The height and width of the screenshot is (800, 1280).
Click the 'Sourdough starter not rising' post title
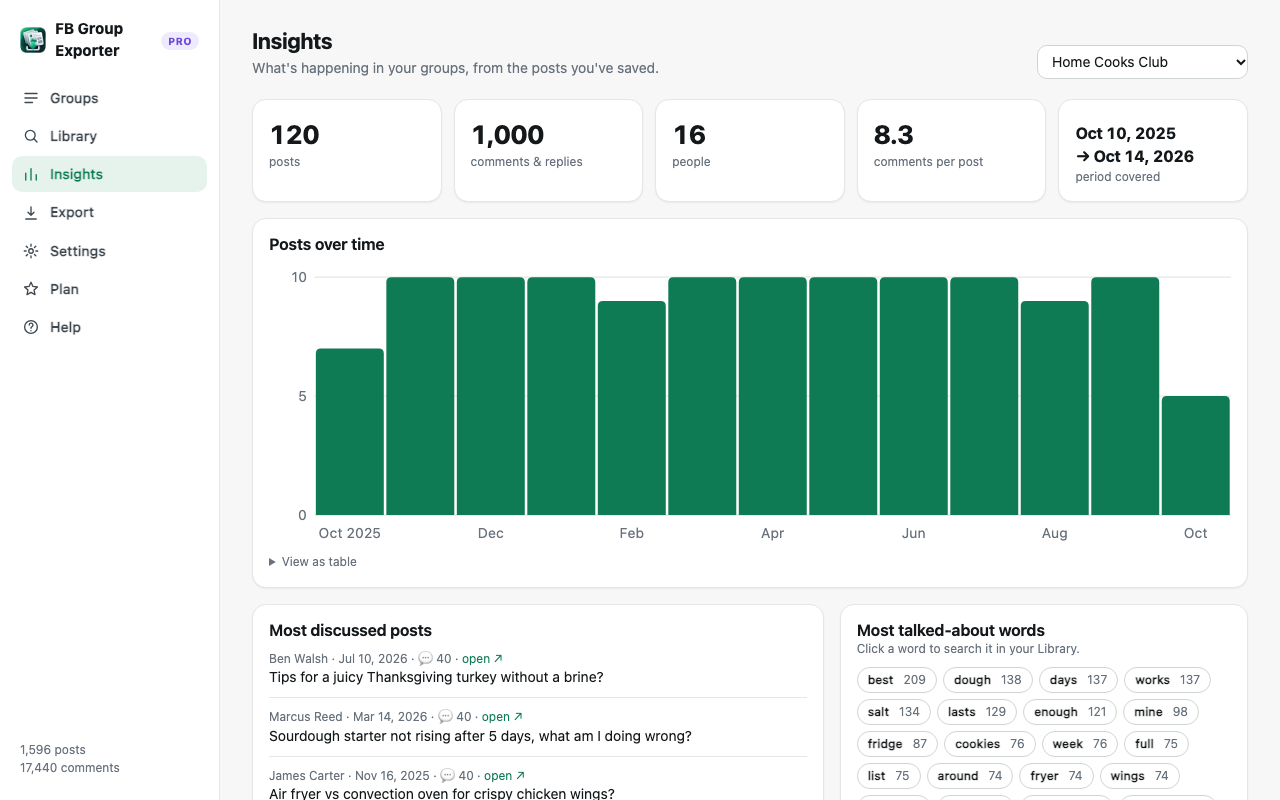pyautogui.click(x=480, y=736)
